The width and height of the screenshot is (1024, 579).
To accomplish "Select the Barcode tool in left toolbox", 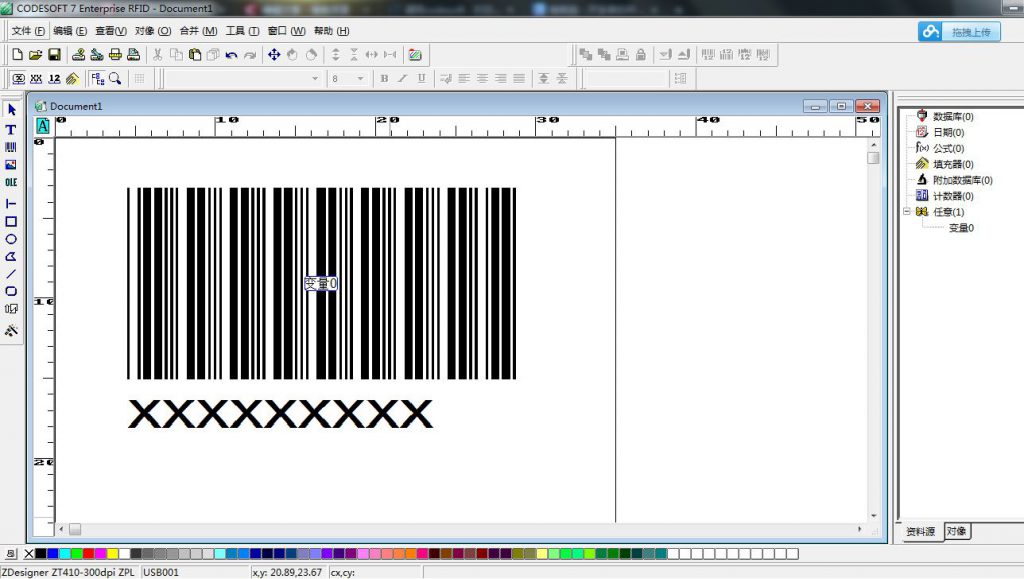I will [x=11, y=147].
